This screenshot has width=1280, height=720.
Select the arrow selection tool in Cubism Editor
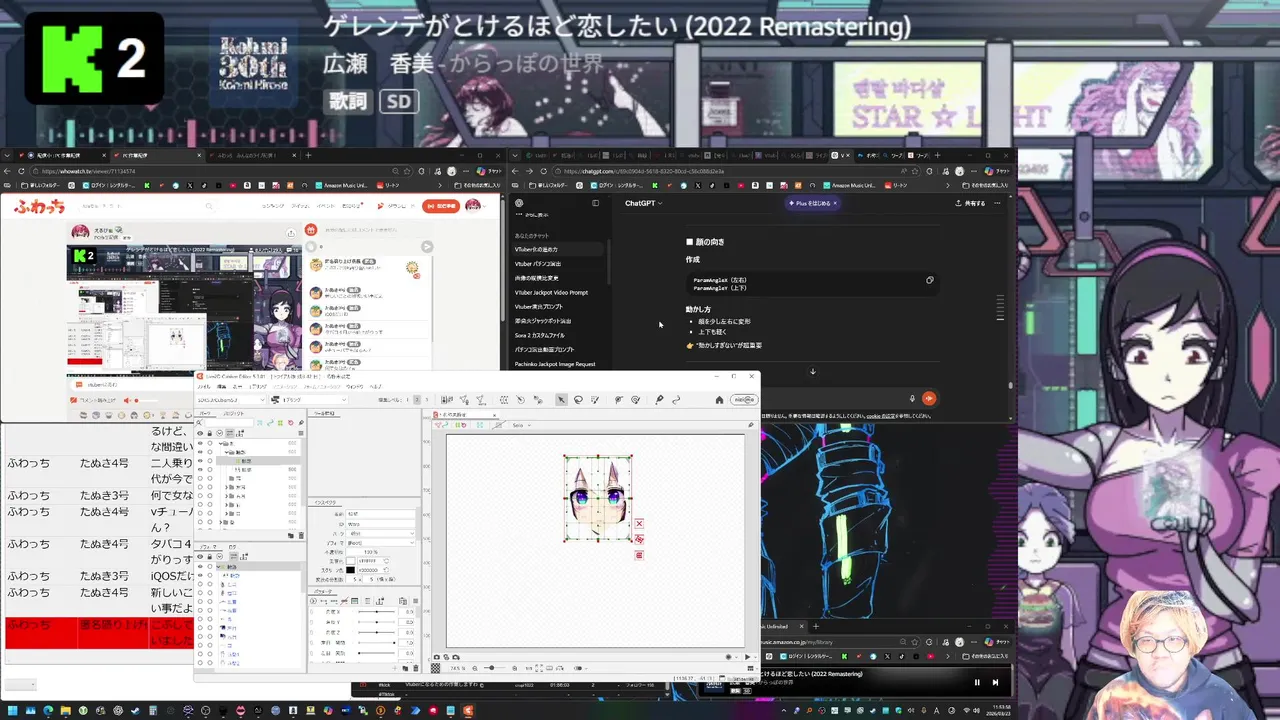click(x=560, y=400)
